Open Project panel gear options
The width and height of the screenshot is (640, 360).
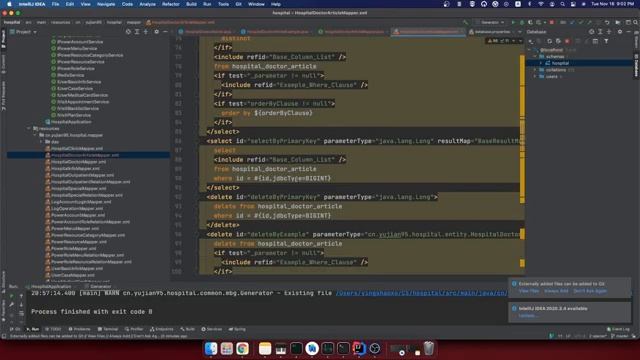pos(156,31)
